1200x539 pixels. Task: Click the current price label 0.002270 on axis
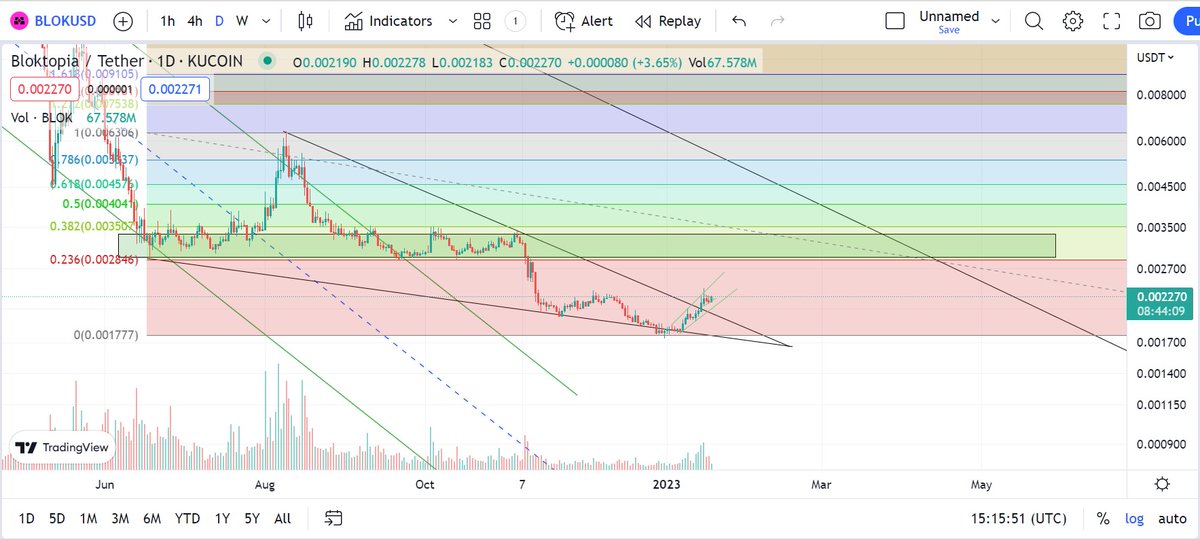tap(1159, 296)
